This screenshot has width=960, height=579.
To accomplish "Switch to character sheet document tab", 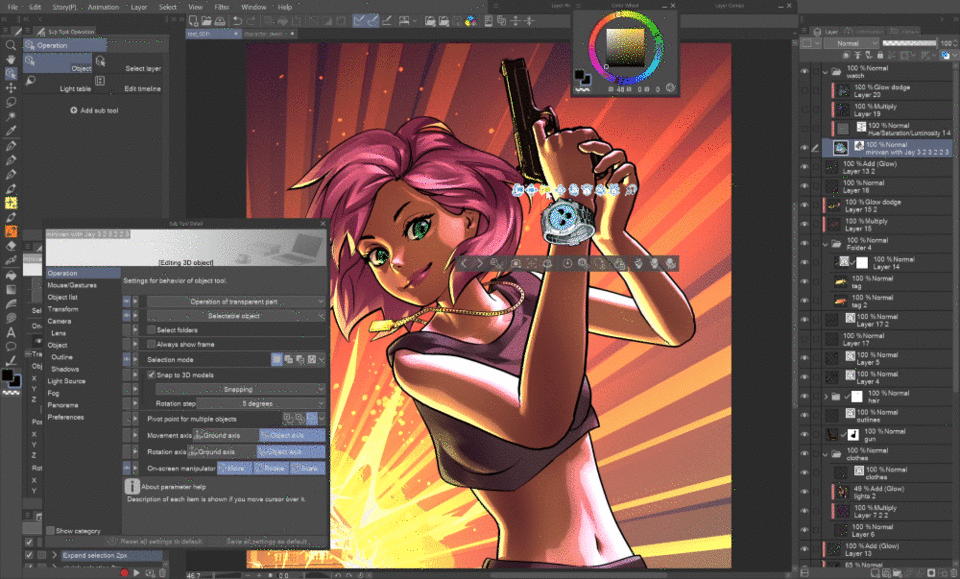I will [268, 34].
